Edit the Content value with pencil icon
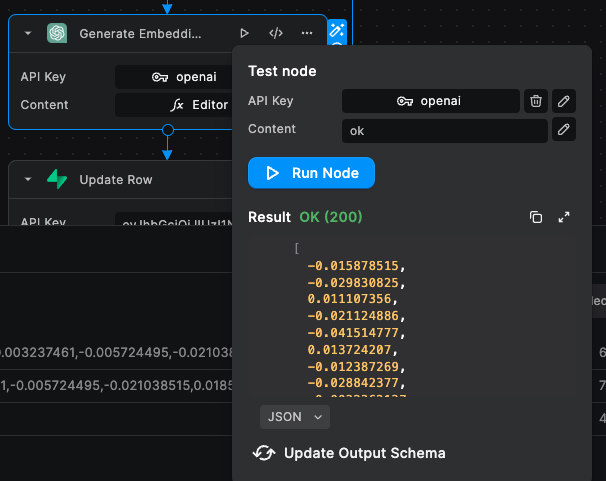Screen dimensions: 606x481 click(564, 129)
